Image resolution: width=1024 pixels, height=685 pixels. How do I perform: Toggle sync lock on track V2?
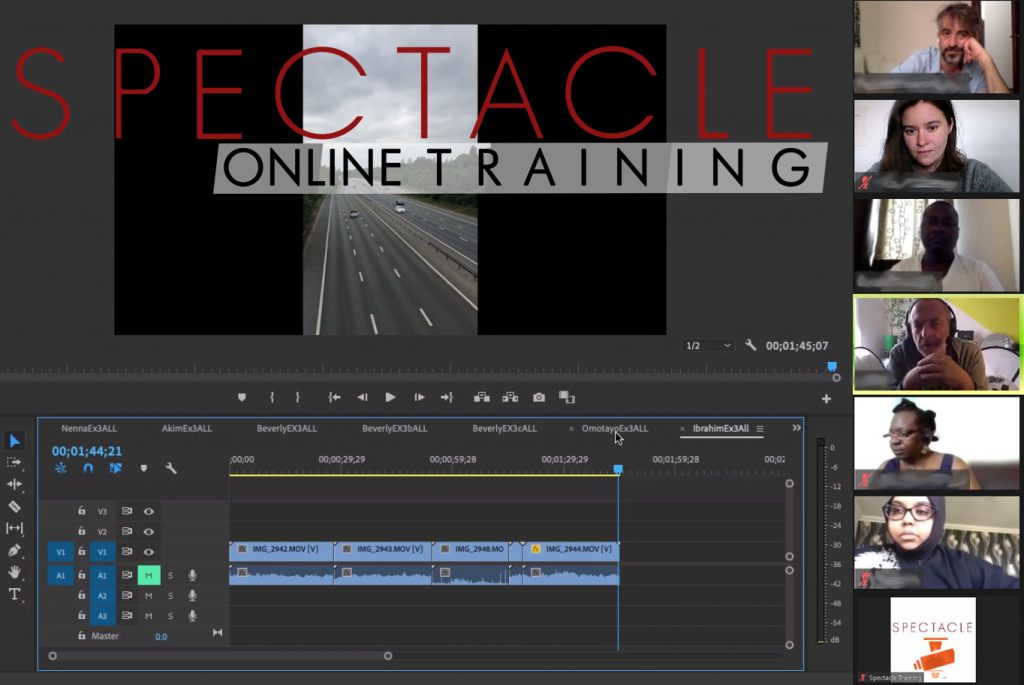127,532
